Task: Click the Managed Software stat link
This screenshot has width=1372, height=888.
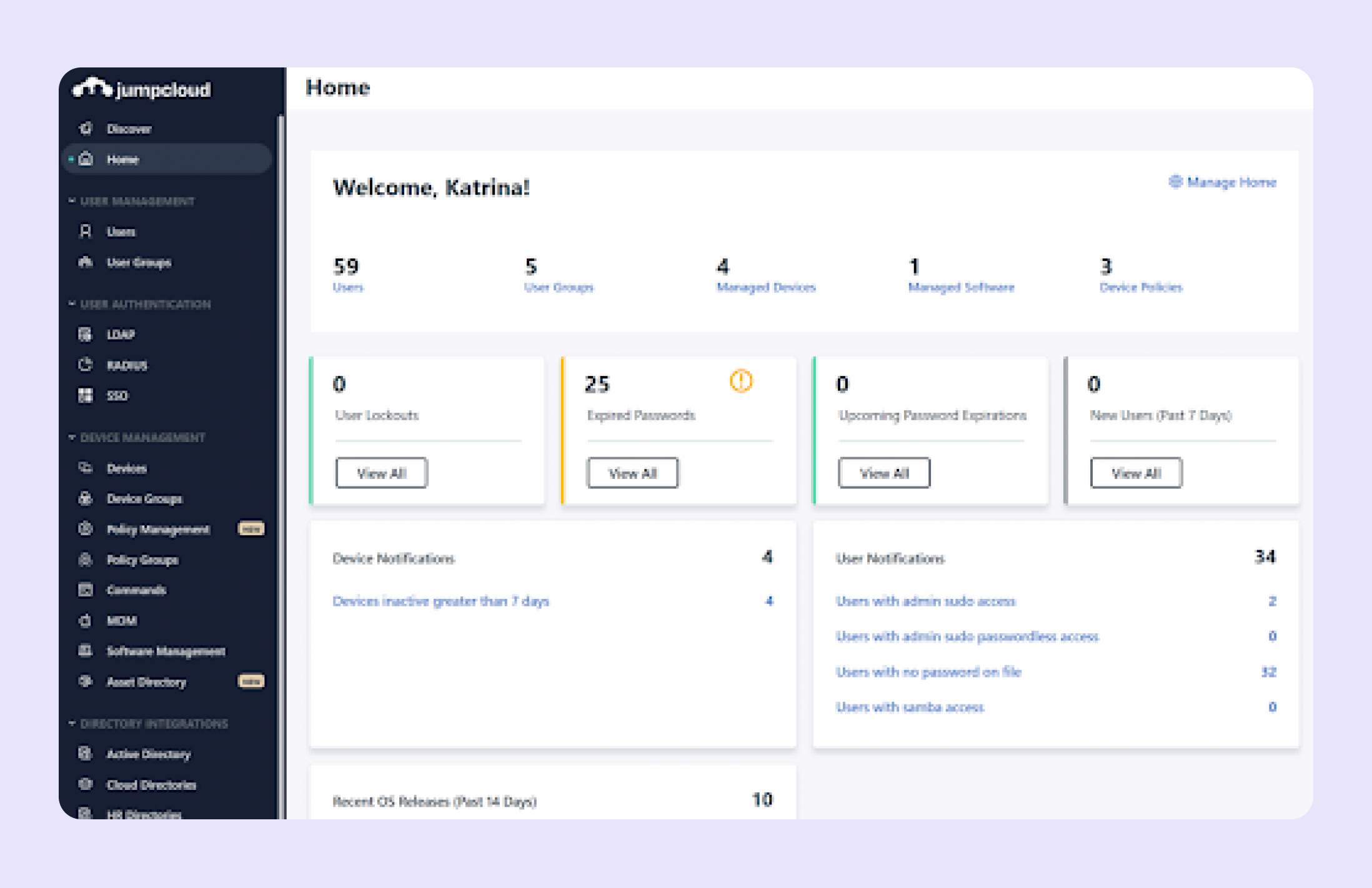Action: pos(961,287)
